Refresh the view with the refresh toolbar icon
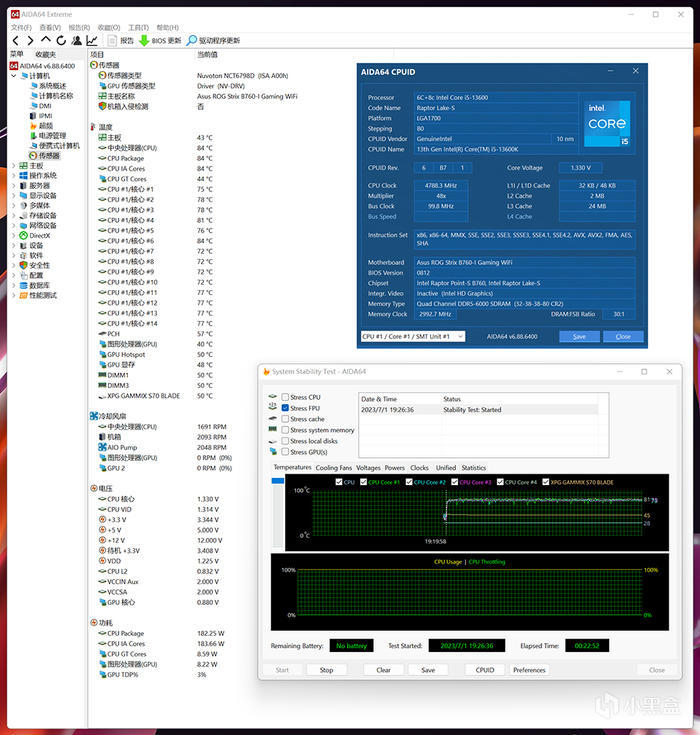700x735 pixels. 61,41
